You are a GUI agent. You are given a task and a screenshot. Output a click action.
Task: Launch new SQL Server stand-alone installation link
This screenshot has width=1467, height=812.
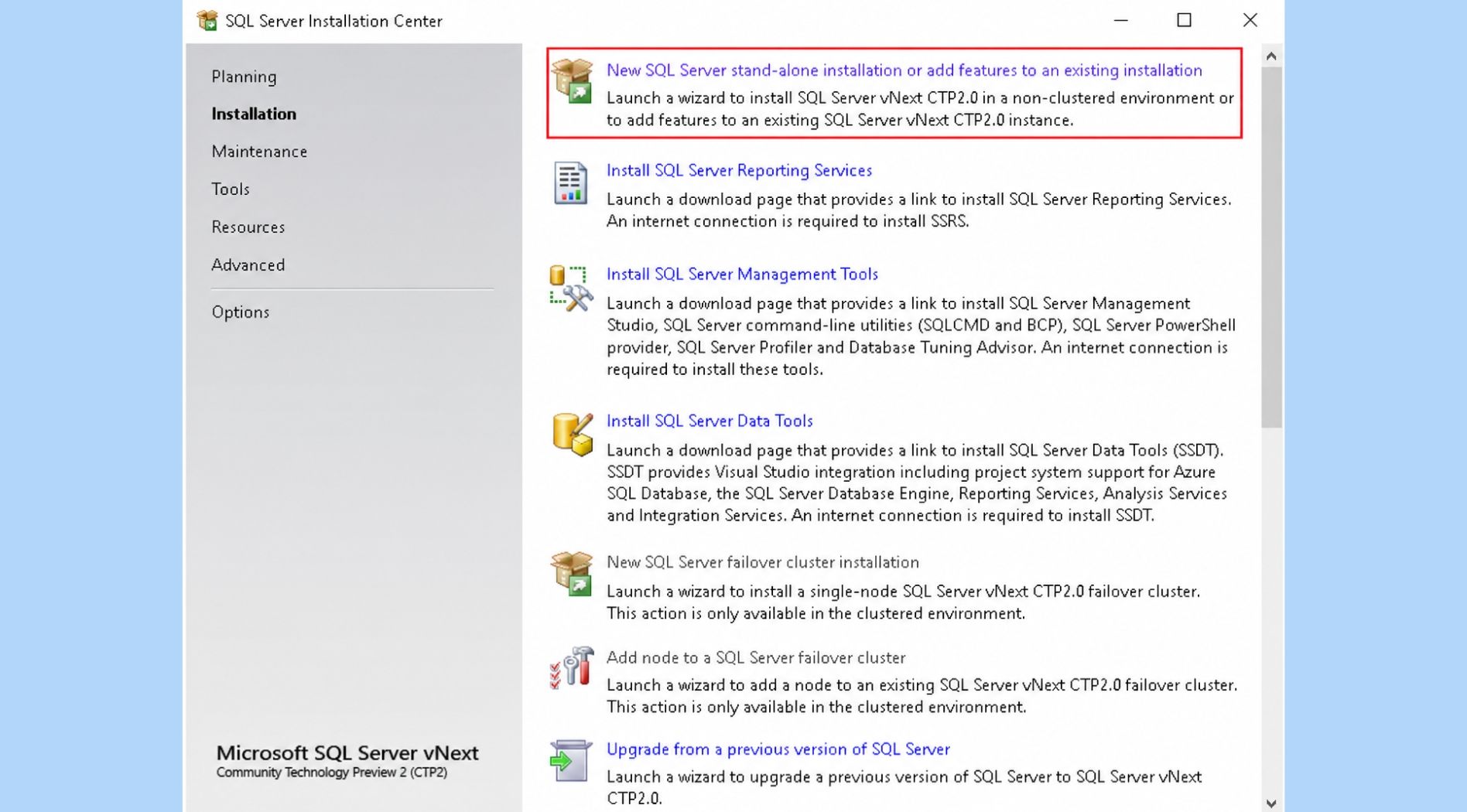[x=904, y=70]
